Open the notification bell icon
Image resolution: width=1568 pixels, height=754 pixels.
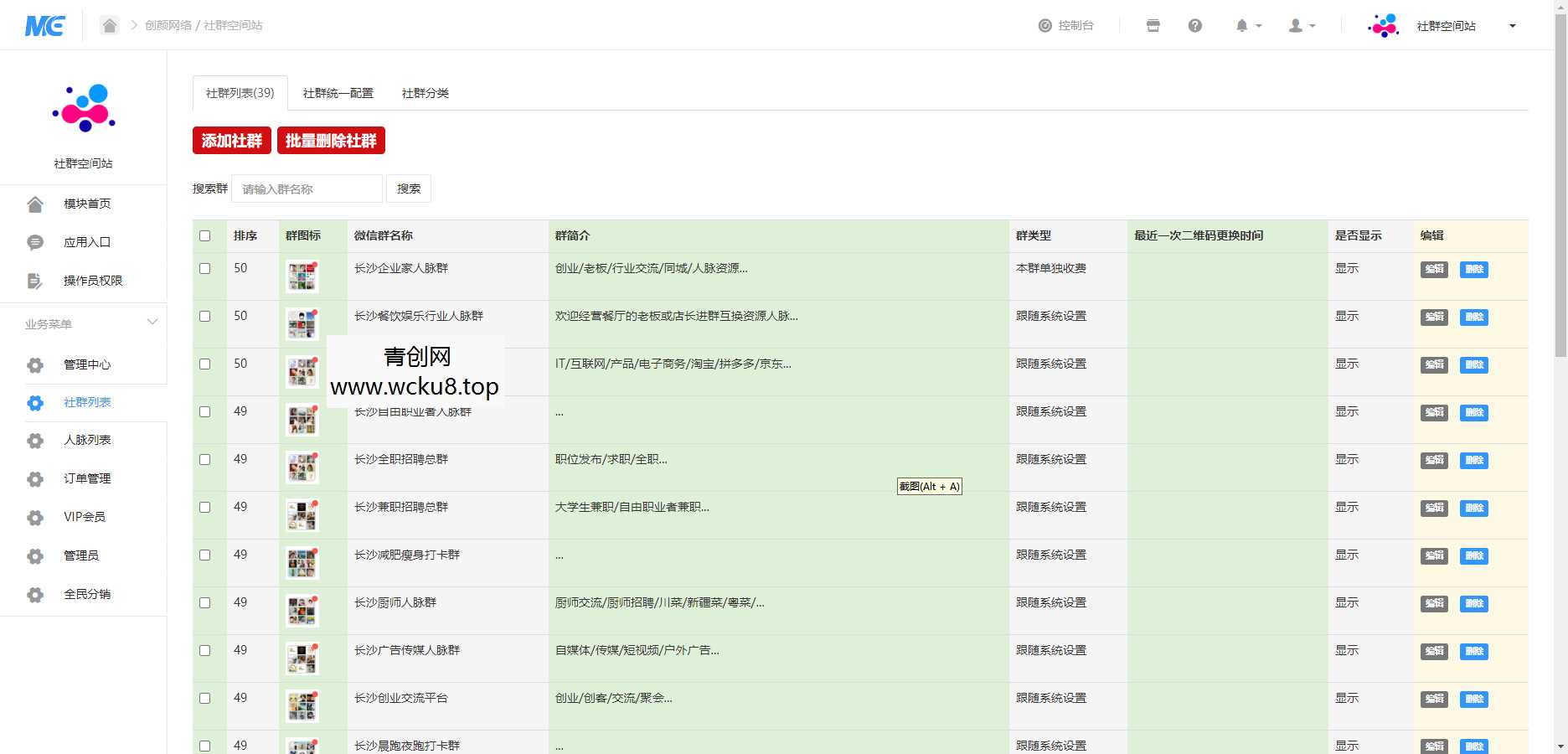tap(1242, 25)
